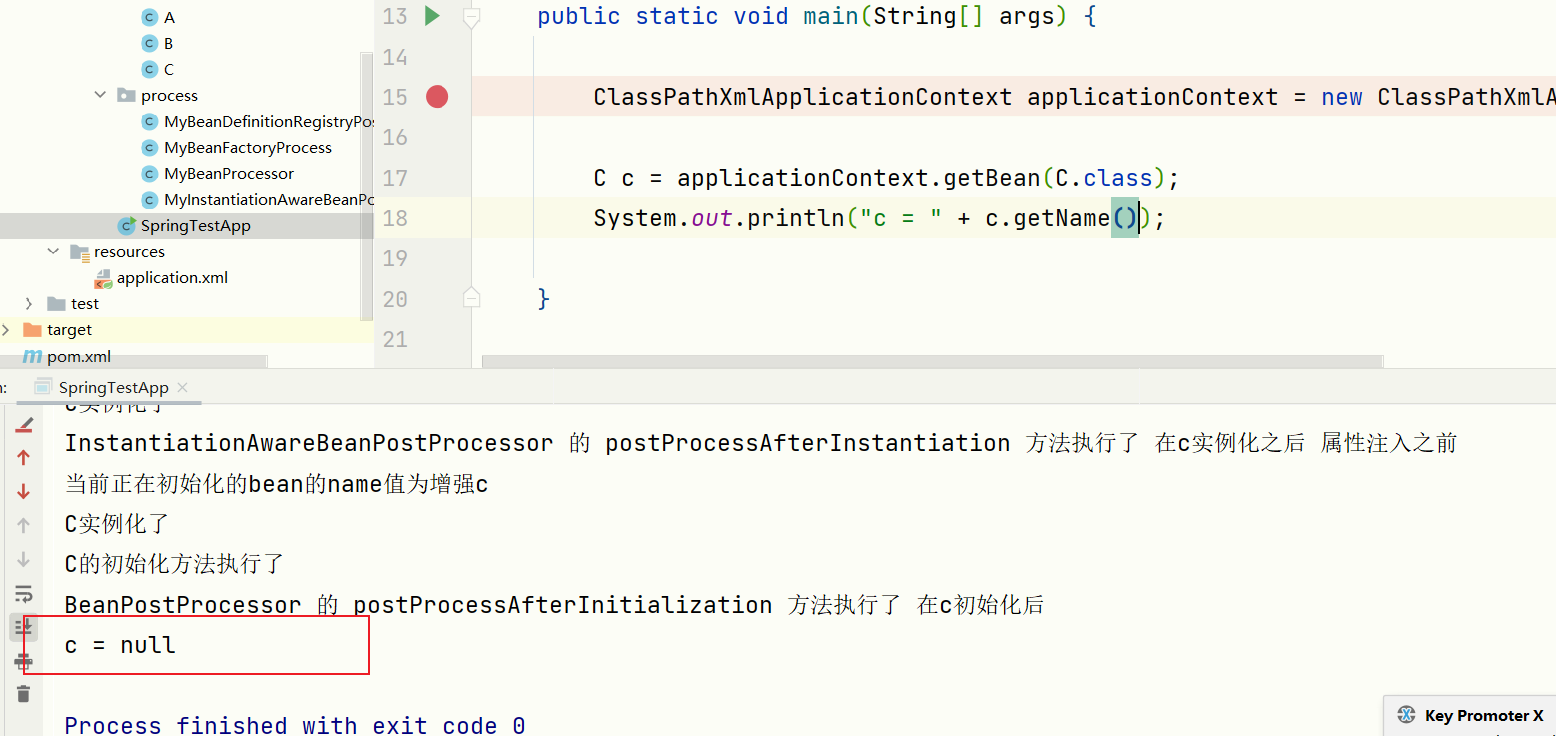This screenshot has width=1556, height=736.
Task: Click console line 'C的初始化方法执行了'
Action: pyautogui.click(x=175, y=563)
